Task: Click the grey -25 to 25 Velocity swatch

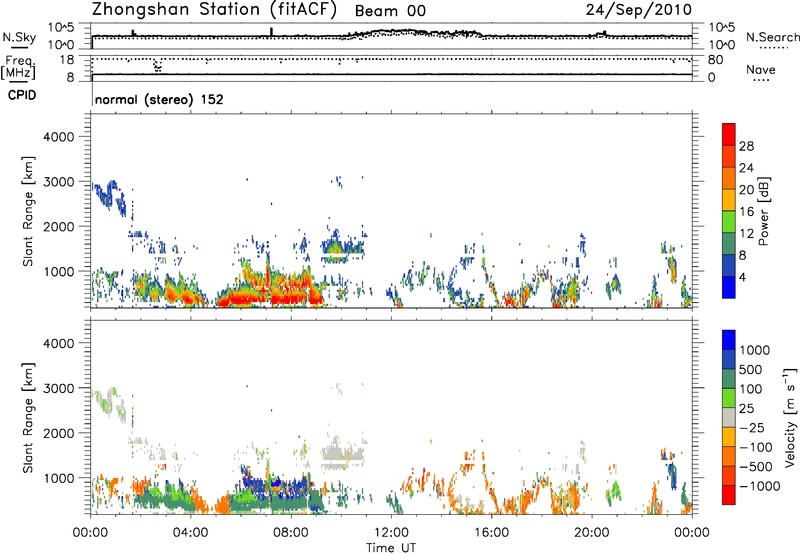Action: (729, 417)
